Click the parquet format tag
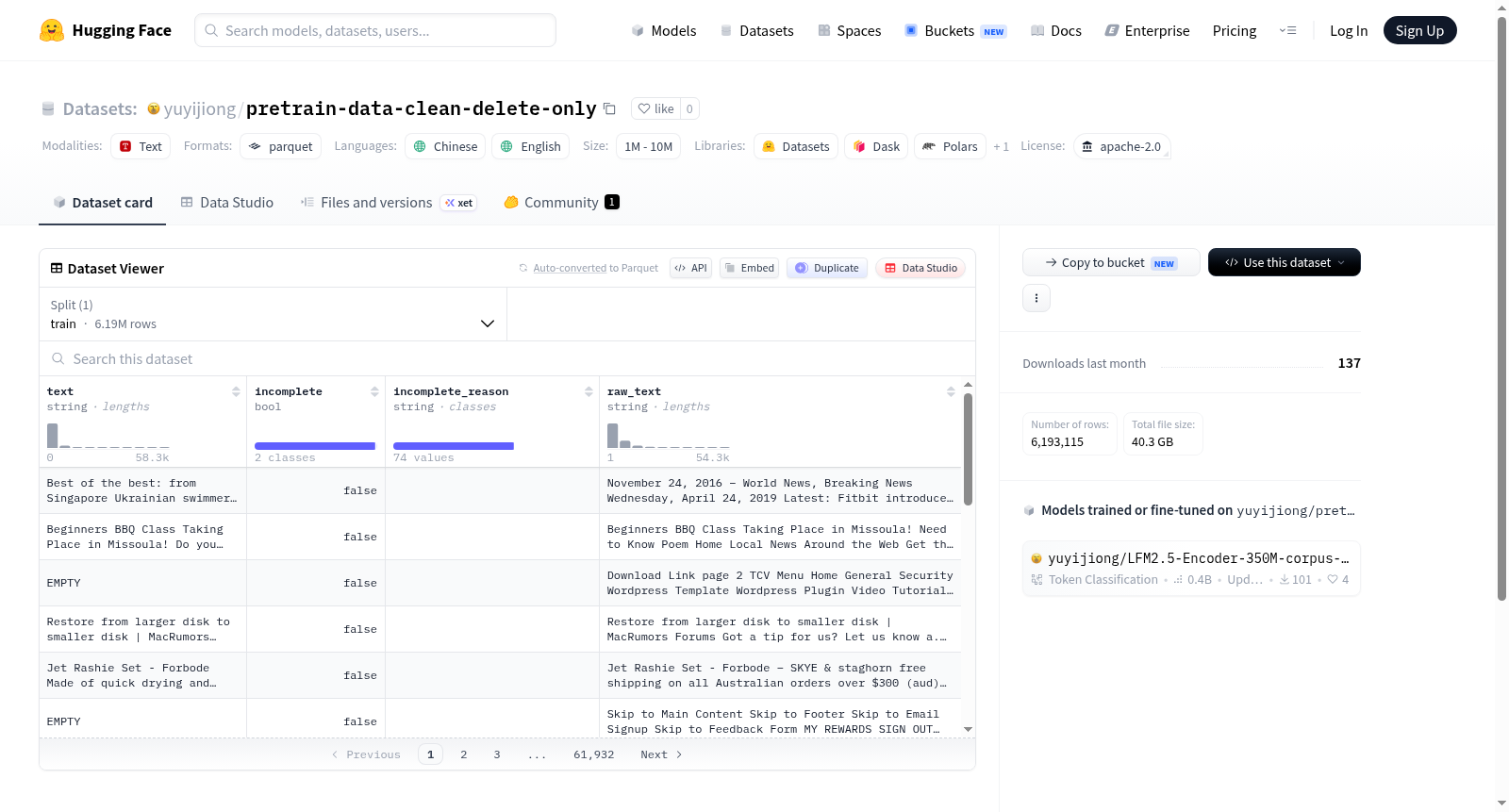Screen dimensions: 1509x812 (x=280, y=146)
